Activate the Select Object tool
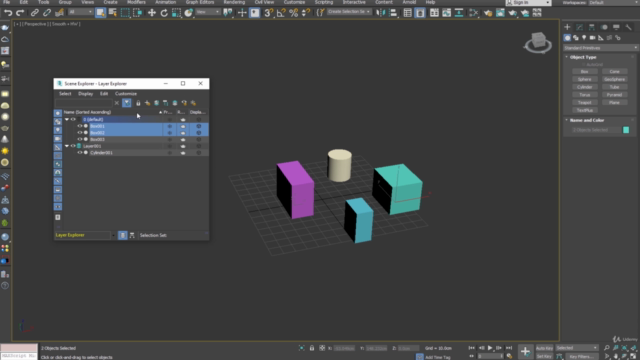Viewport: 640px width, 360px height. coord(100,13)
